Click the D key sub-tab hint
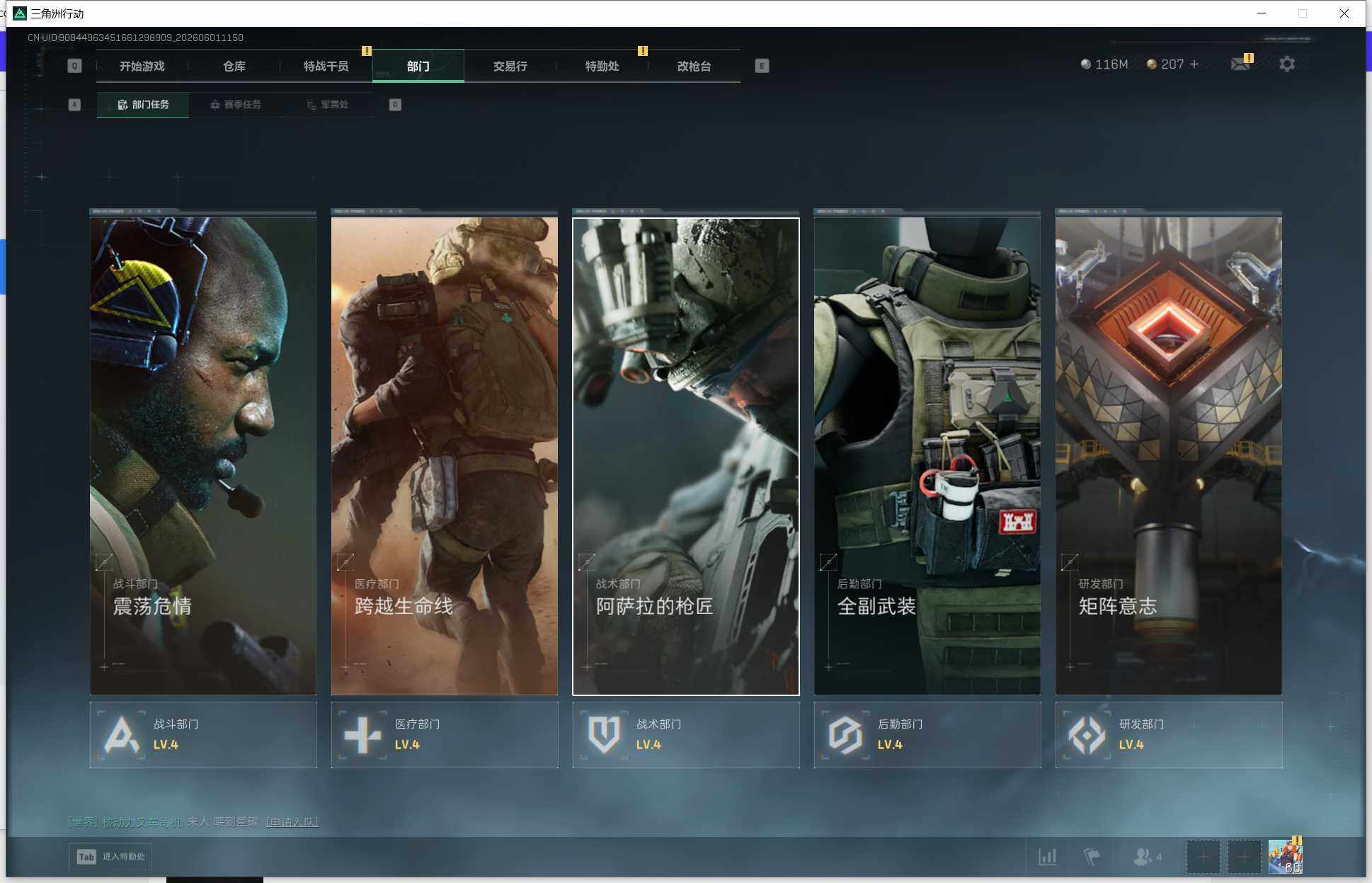Image resolution: width=1372 pixels, height=883 pixels. 395,105
